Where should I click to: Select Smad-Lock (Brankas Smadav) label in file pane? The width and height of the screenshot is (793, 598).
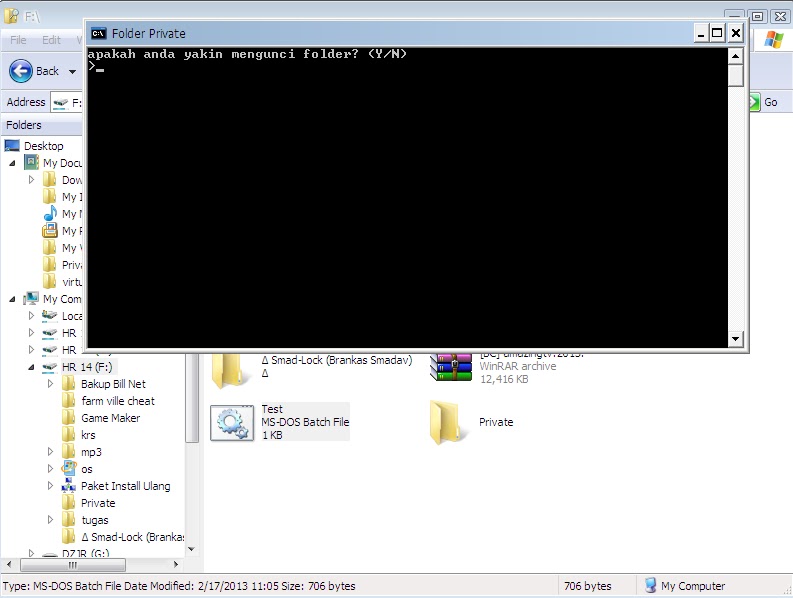click(x=337, y=360)
